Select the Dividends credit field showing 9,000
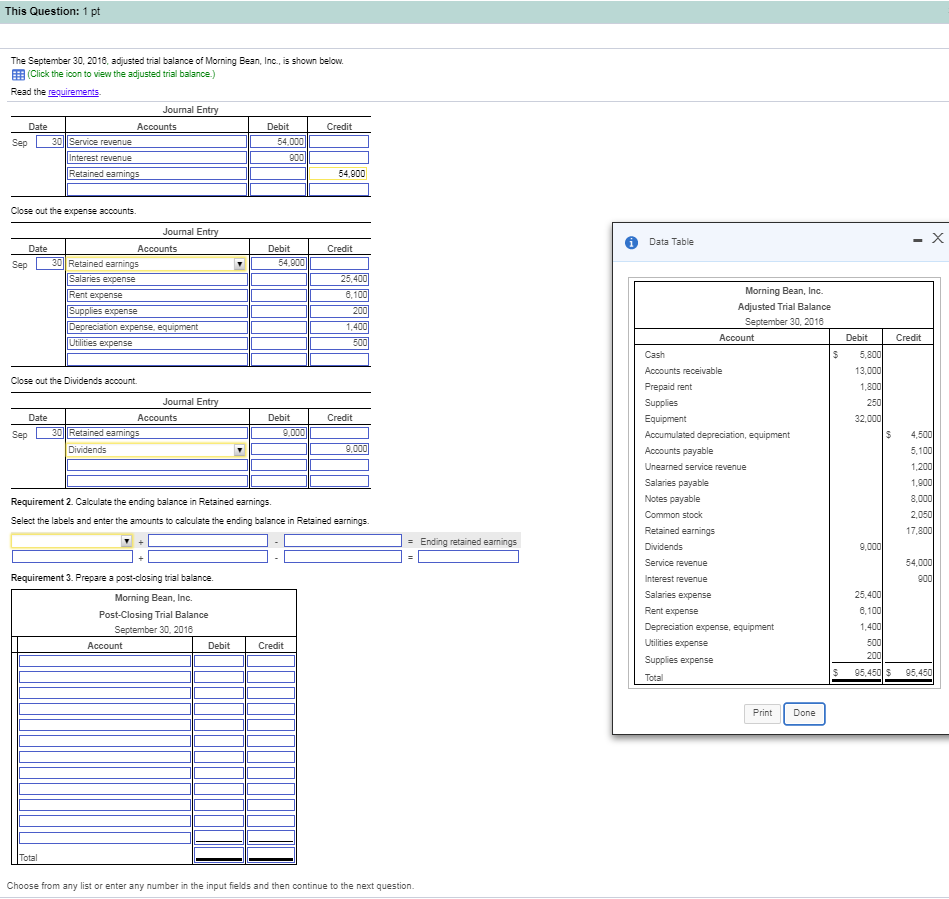Screen dimensions: 949x899 340,450
